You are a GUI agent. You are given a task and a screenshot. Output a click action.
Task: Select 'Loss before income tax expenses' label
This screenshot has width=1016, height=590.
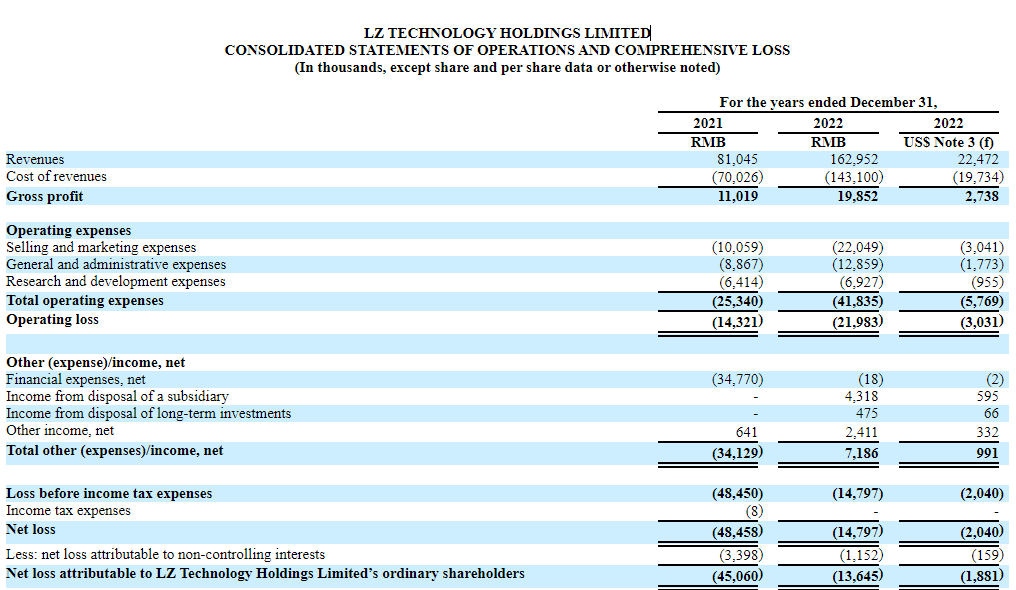point(109,494)
